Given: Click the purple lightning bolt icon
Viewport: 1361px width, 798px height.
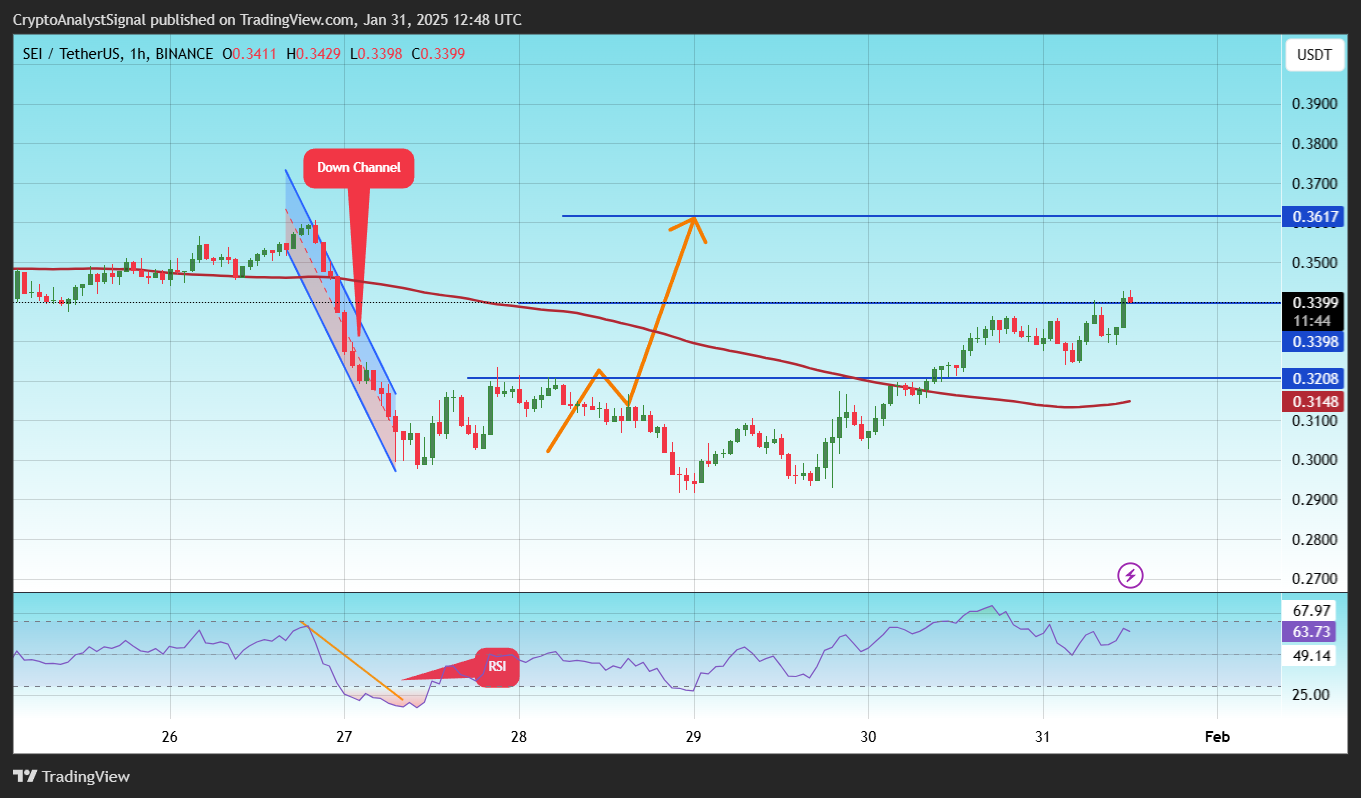Looking at the screenshot, I should point(1130,575).
